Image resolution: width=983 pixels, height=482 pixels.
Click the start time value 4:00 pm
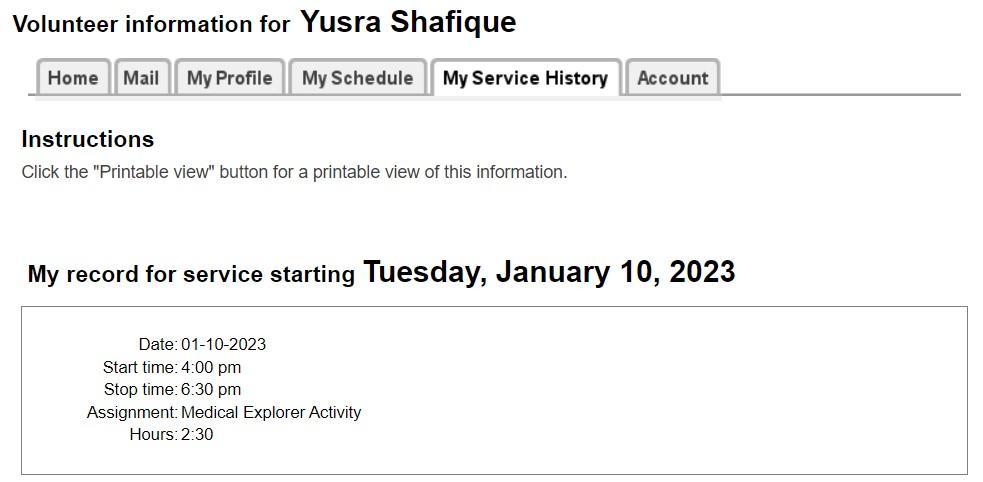pos(211,367)
